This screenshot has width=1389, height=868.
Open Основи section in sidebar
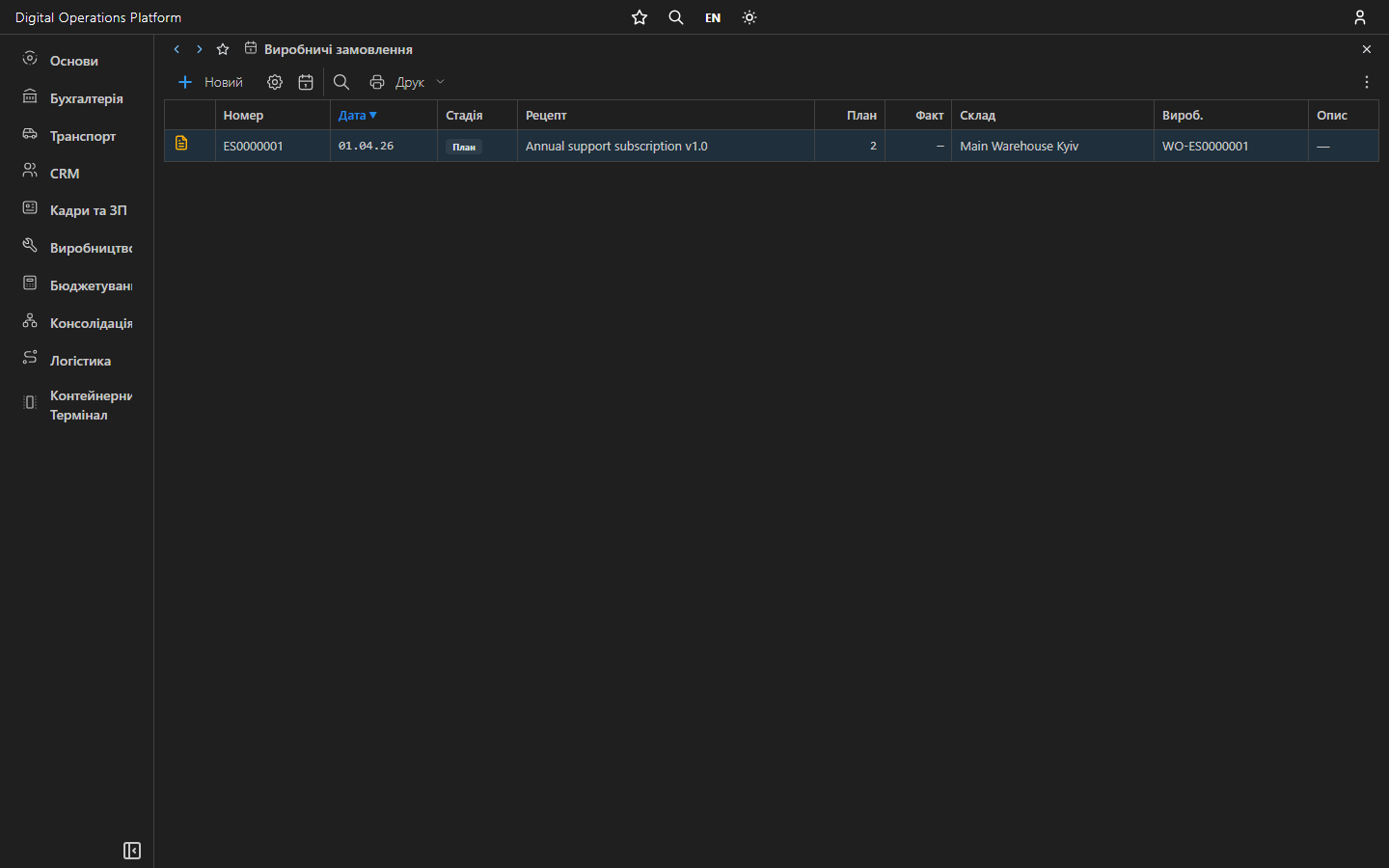pyautogui.click(x=76, y=61)
